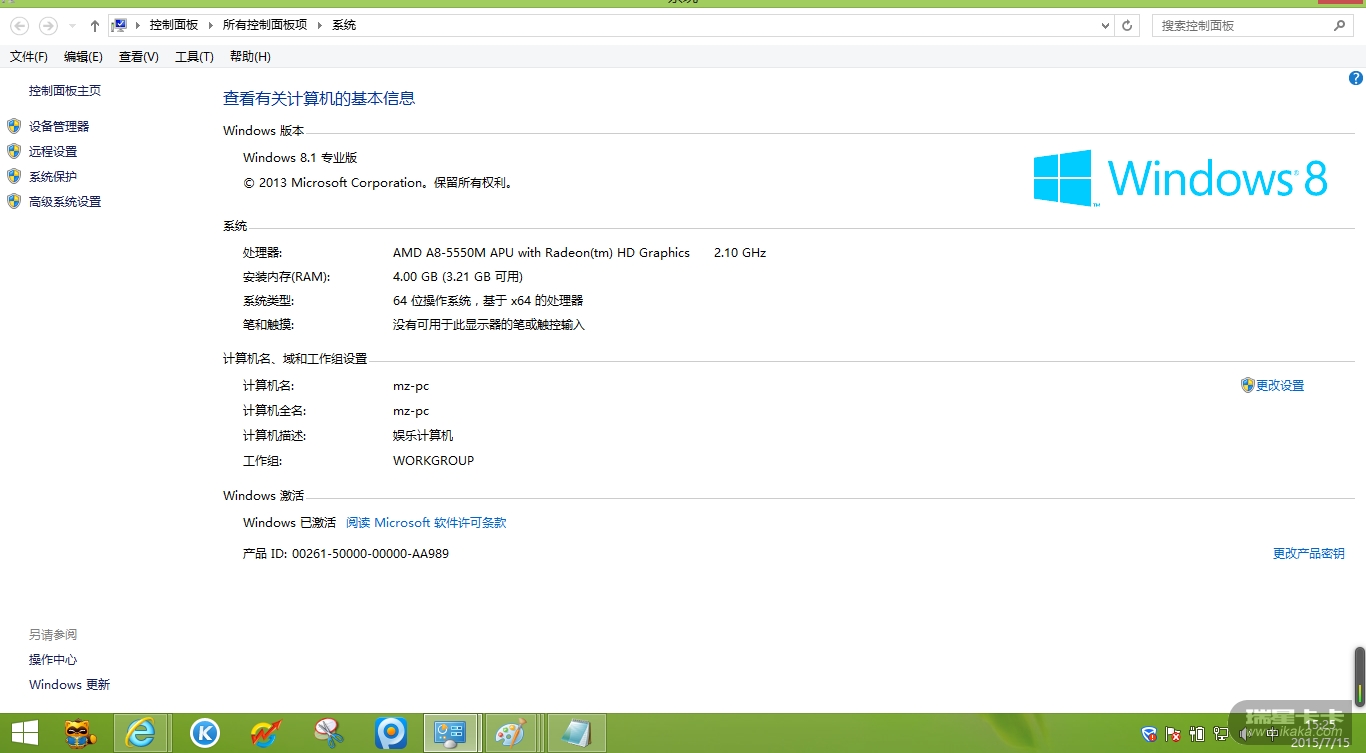
Task: Open the blue K music app on taskbar
Action: click(x=205, y=733)
